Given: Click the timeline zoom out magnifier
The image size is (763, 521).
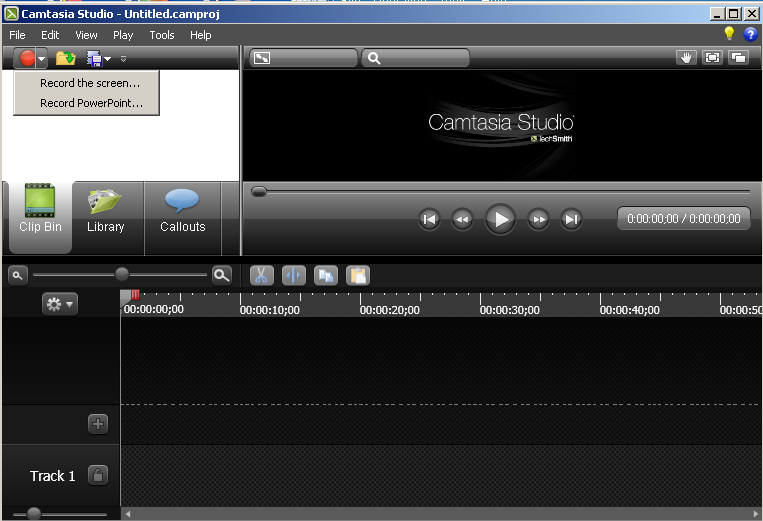Looking at the screenshot, I should pos(18,276).
